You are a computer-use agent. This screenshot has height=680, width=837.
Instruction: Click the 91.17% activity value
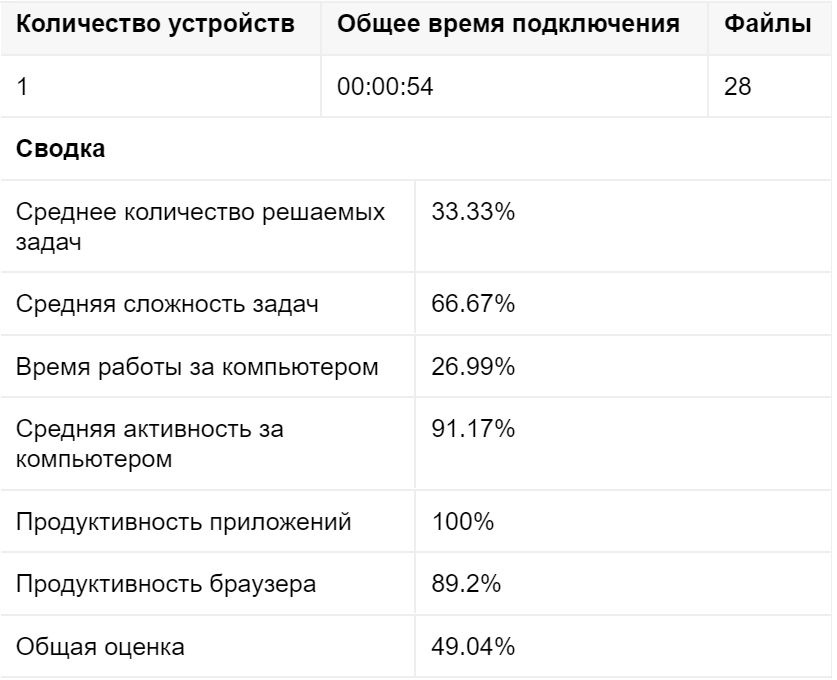[473, 428]
